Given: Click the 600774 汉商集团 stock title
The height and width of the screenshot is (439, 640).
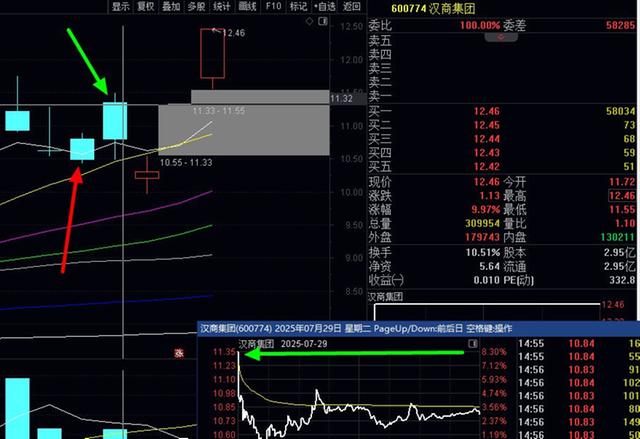Looking at the screenshot, I should coord(433,9).
